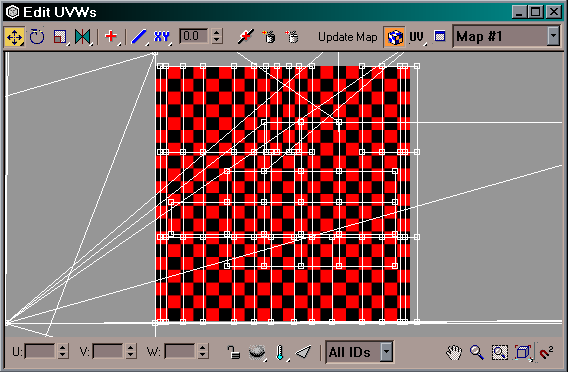Screen dimensions: 568x372
Task: Toggle the lock selection padlock icon
Action: coord(234,352)
